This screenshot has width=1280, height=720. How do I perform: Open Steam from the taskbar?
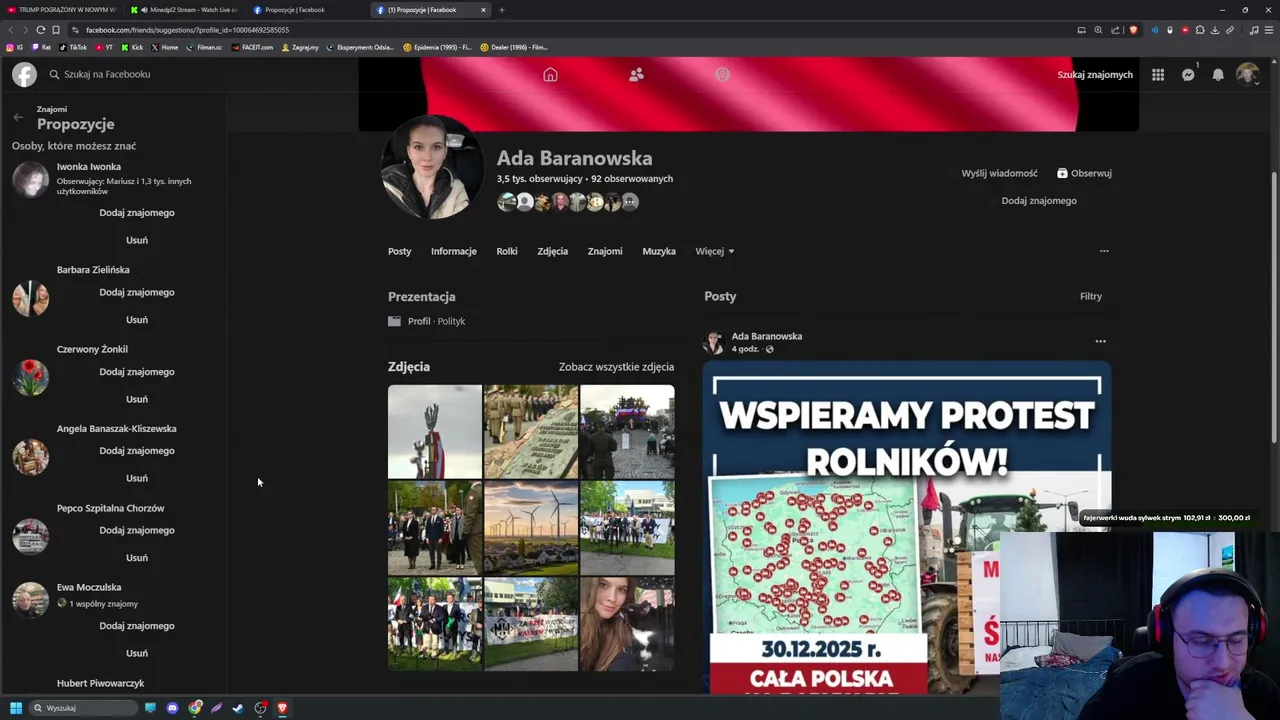point(238,708)
